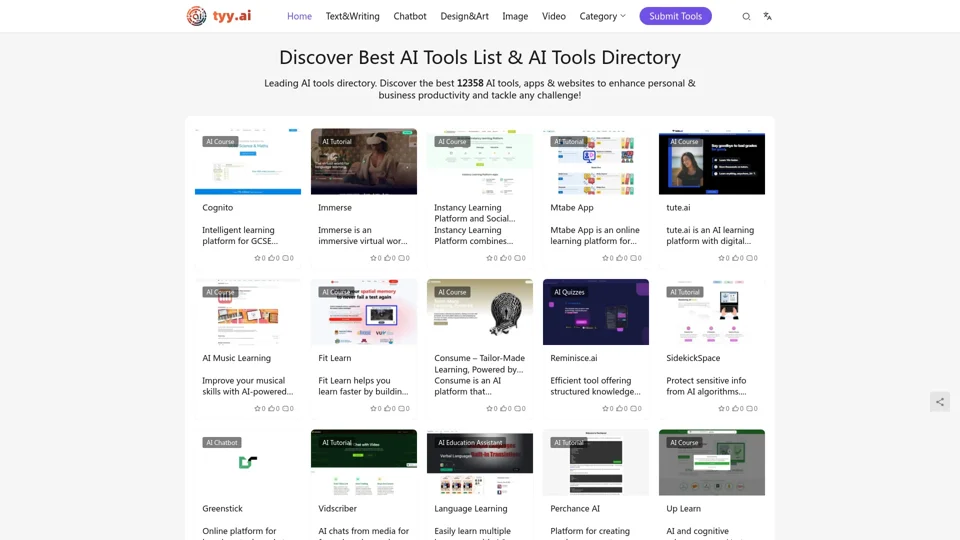Star the Reminisce.ai card
Screen dimensions: 960x540
607,408
